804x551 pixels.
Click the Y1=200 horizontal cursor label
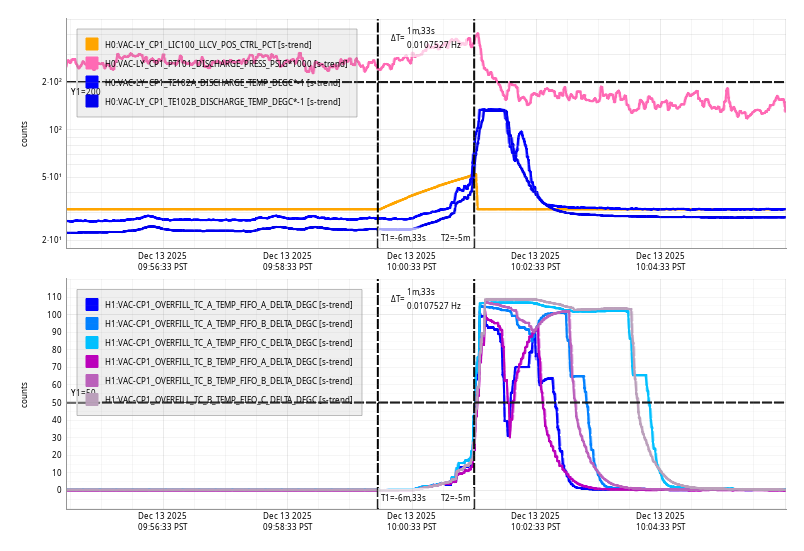tap(85, 92)
